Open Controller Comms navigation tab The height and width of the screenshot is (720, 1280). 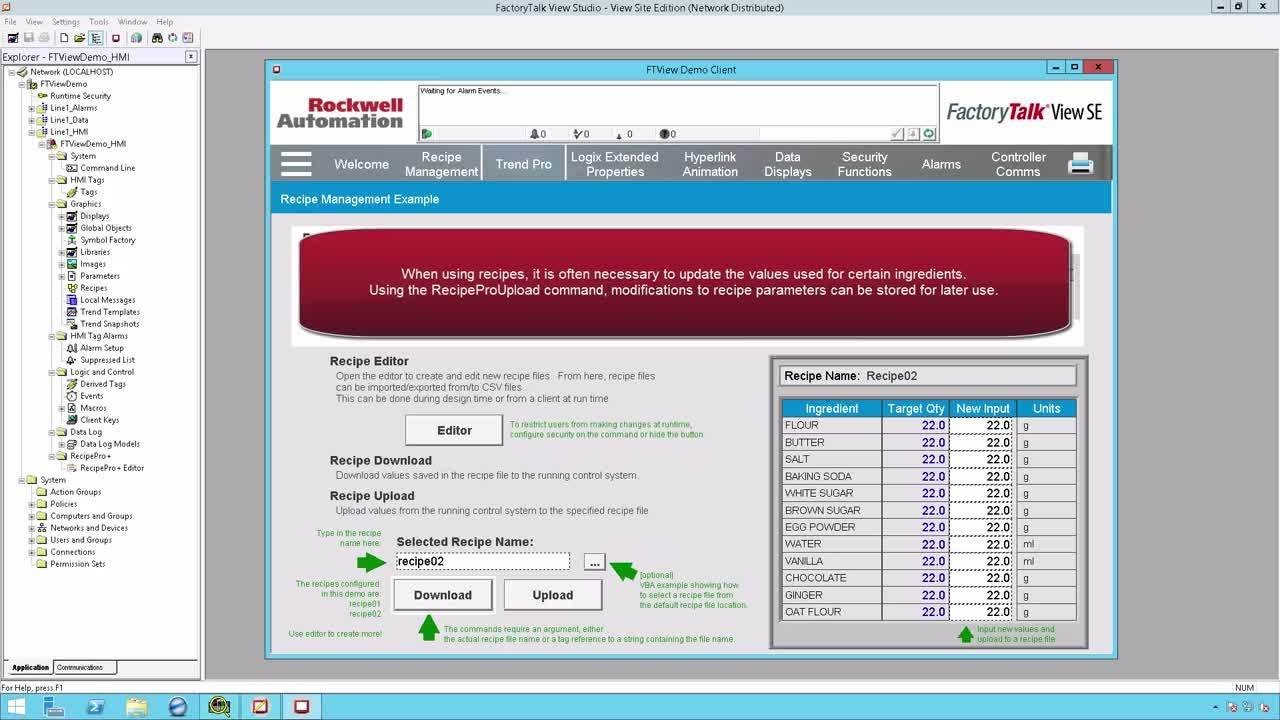1018,164
